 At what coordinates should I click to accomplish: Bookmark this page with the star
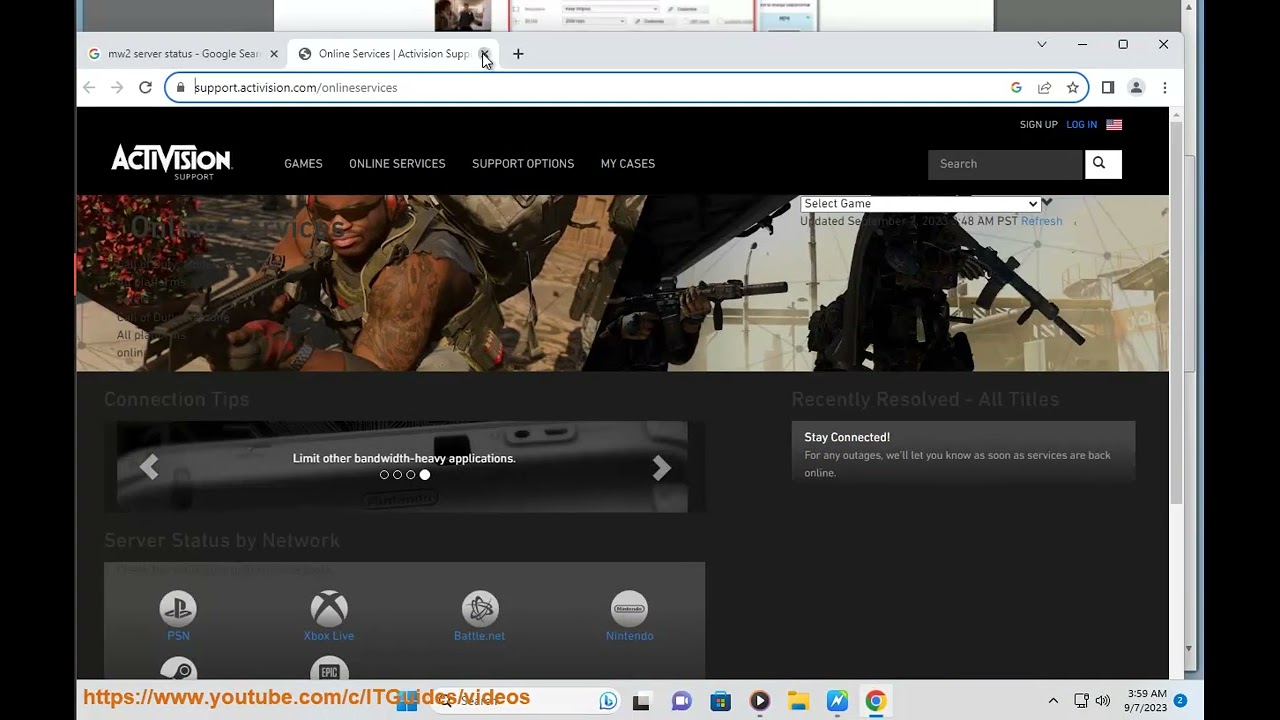pyautogui.click(x=1072, y=88)
